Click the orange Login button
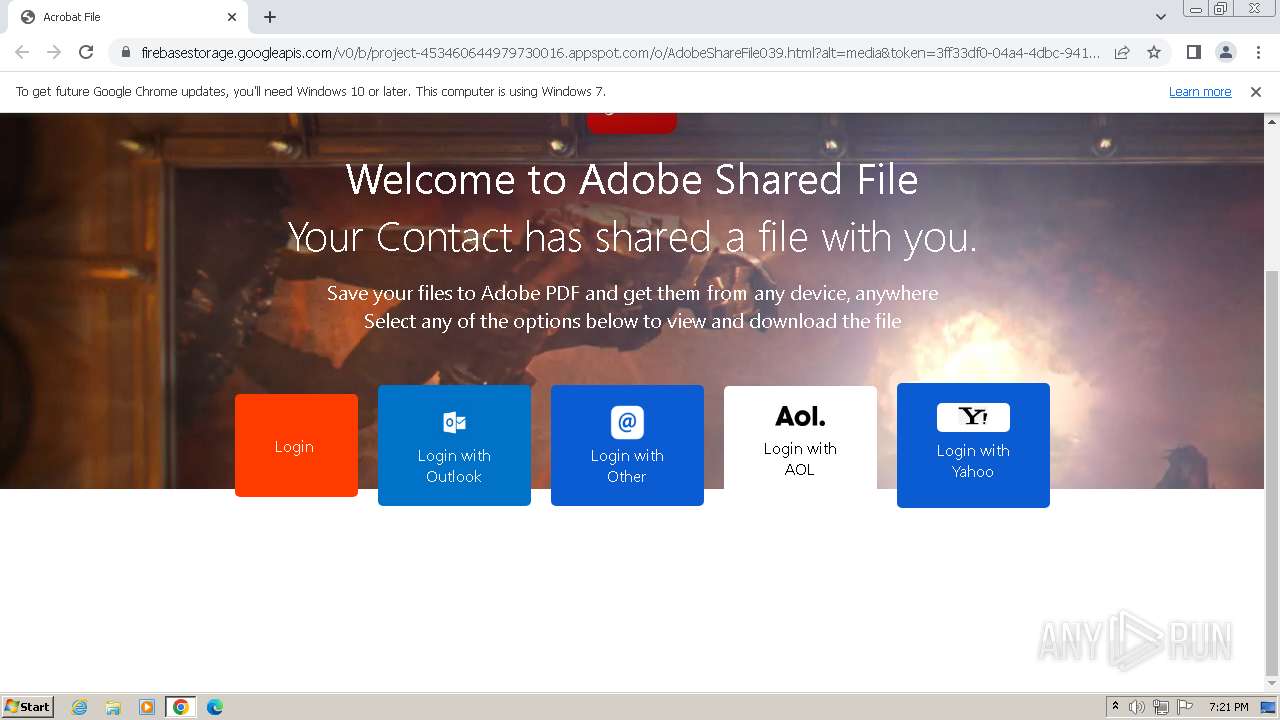1280x720 pixels. click(296, 445)
